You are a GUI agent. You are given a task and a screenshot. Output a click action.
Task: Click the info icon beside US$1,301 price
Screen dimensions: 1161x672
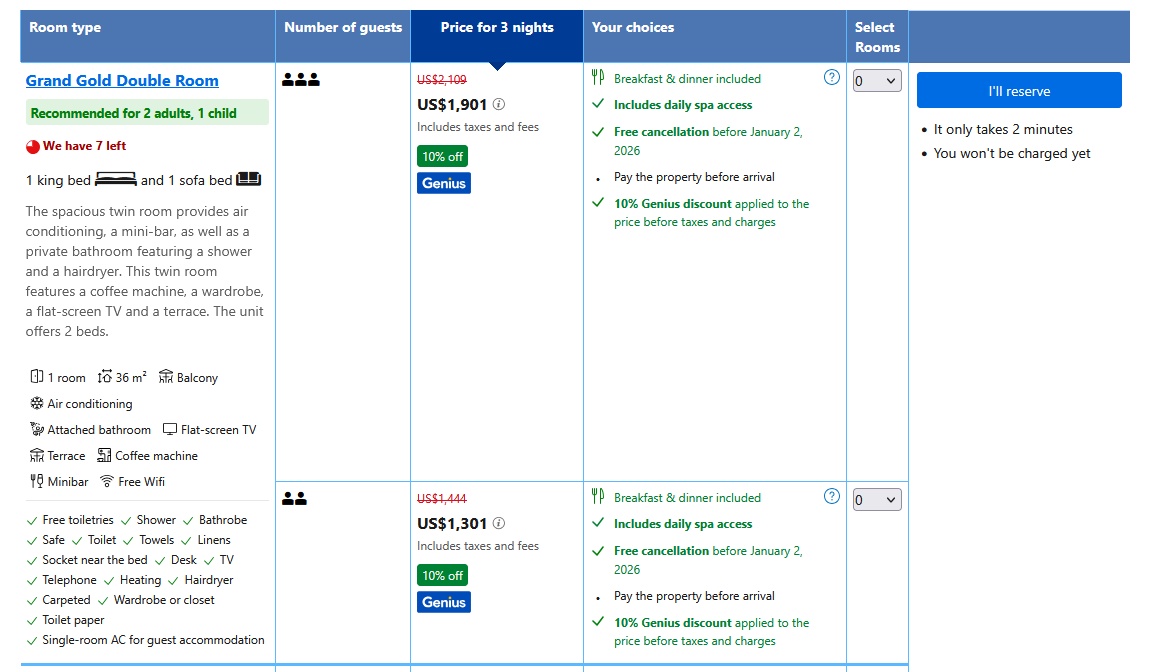click(499, 523)
